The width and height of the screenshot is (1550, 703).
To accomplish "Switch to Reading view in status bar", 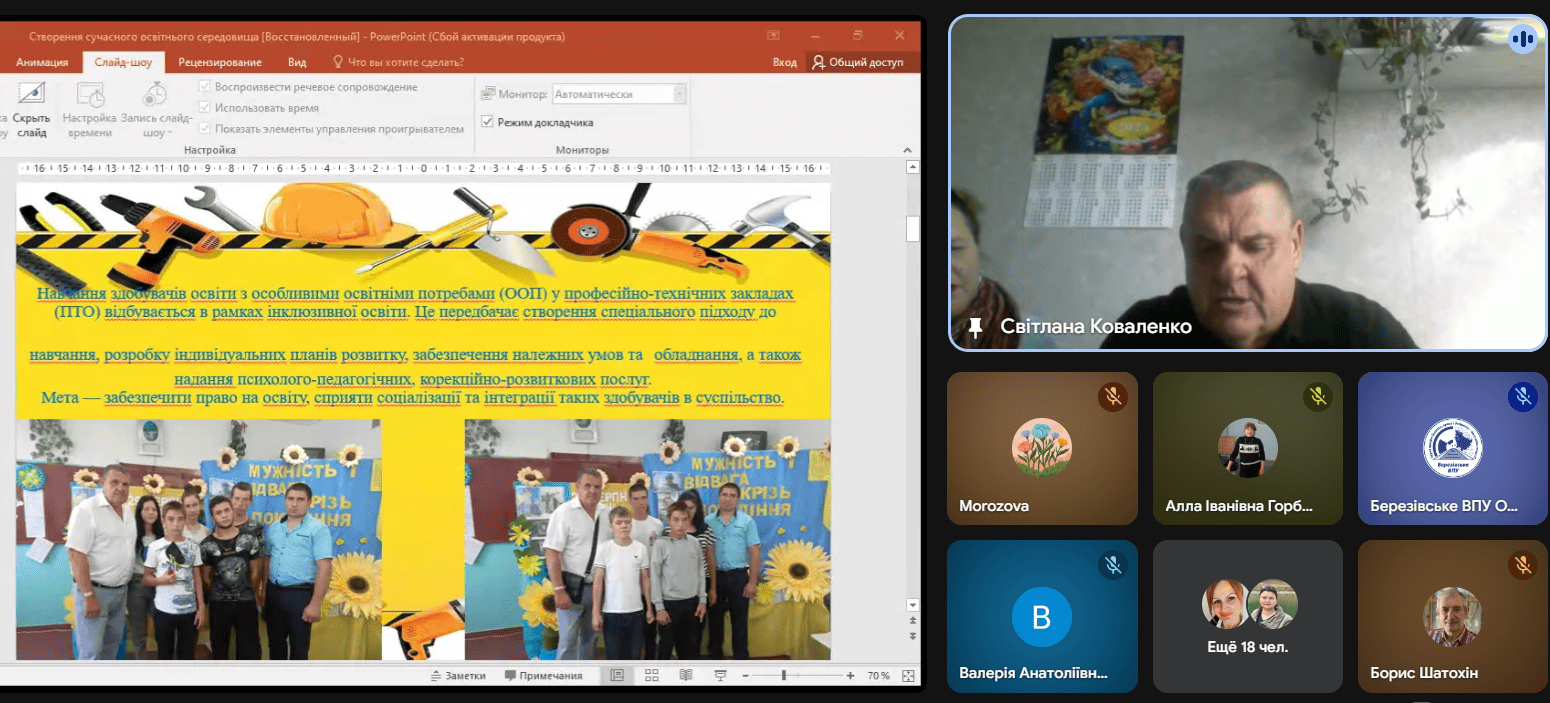I will pos(685,675).
